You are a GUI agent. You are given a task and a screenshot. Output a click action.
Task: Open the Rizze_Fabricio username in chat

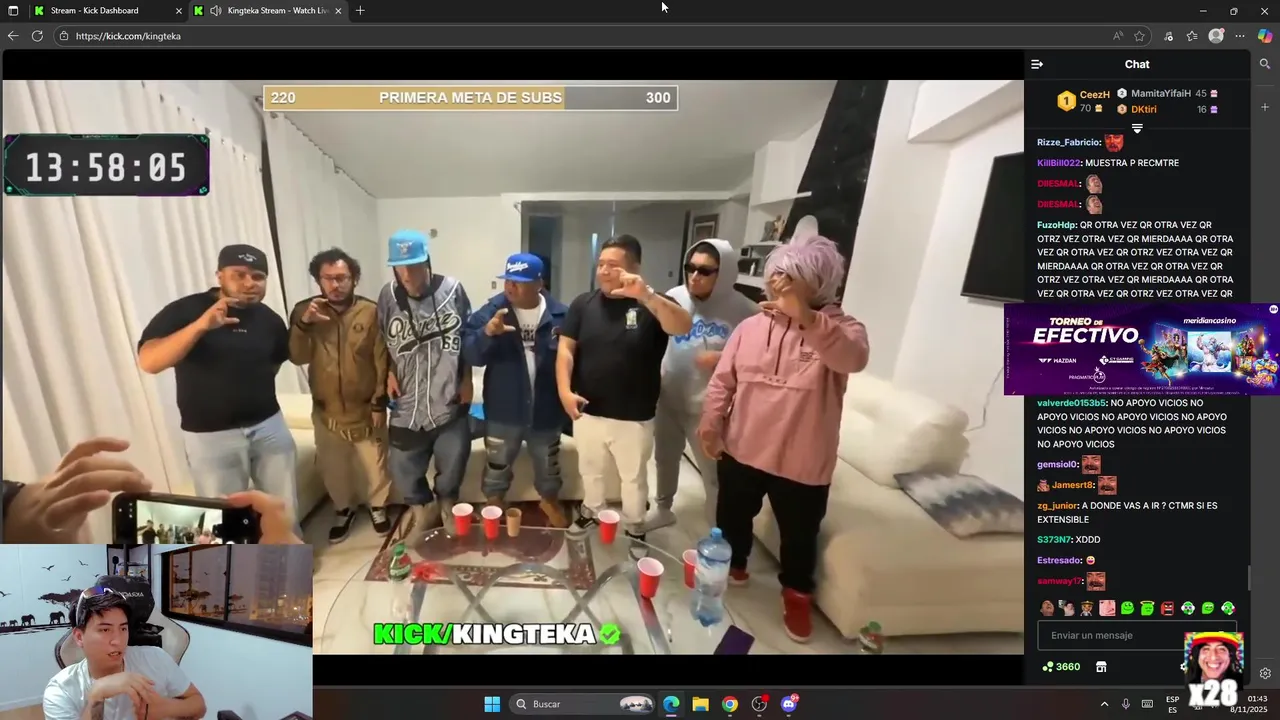1069,142
